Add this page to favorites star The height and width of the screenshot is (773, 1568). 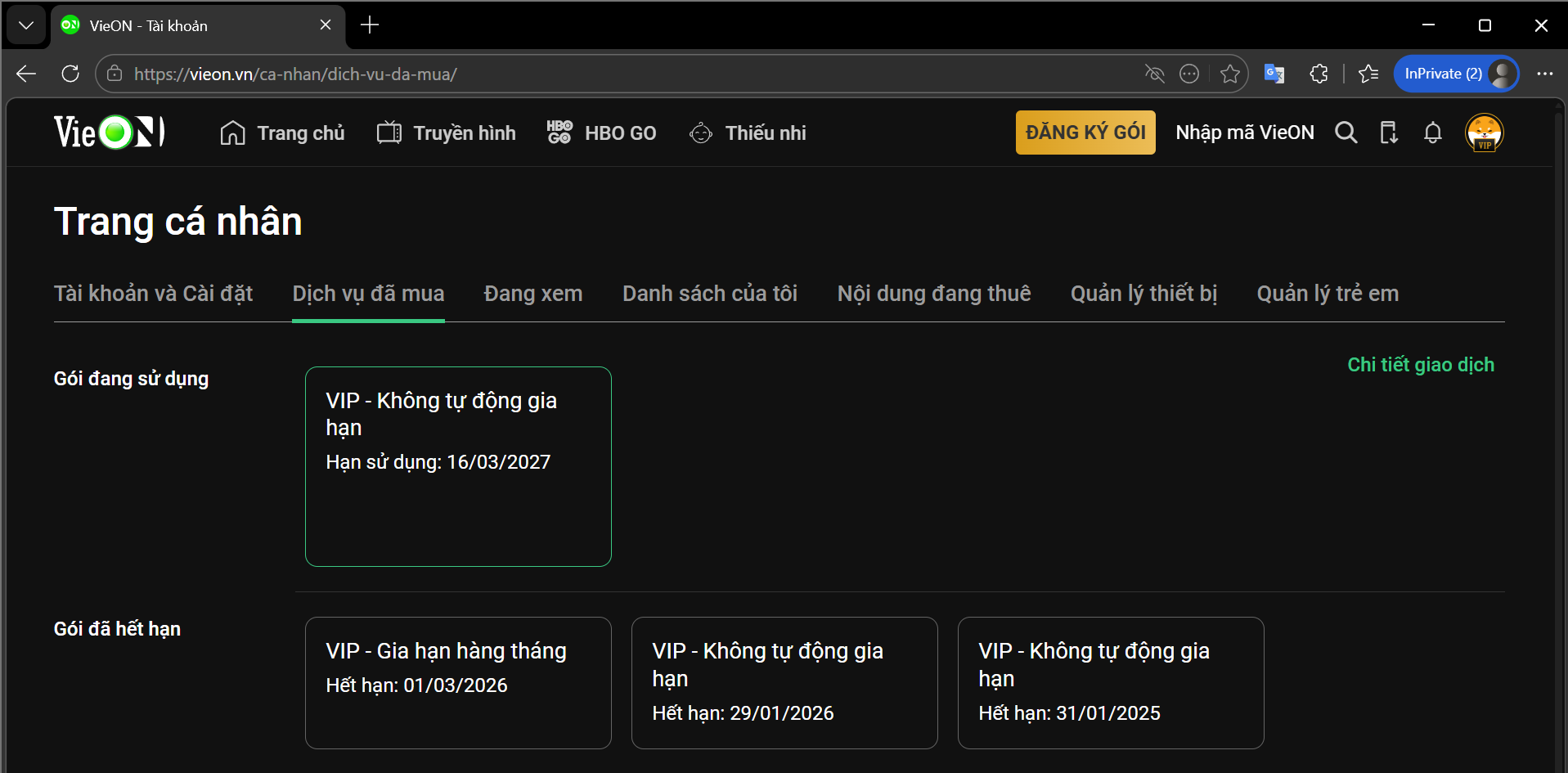(x=1229, y=74)
